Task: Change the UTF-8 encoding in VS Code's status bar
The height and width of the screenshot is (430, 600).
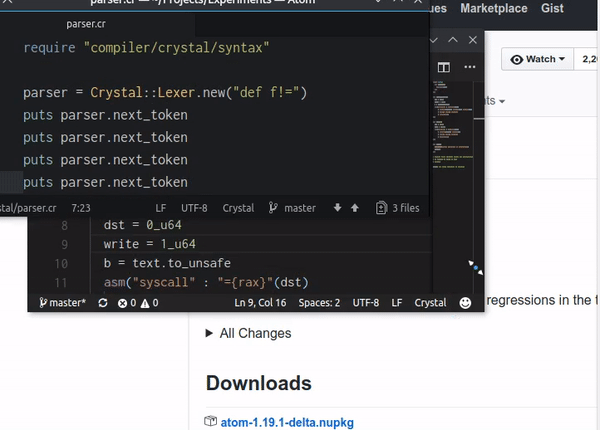Action: tap(365, 303)
